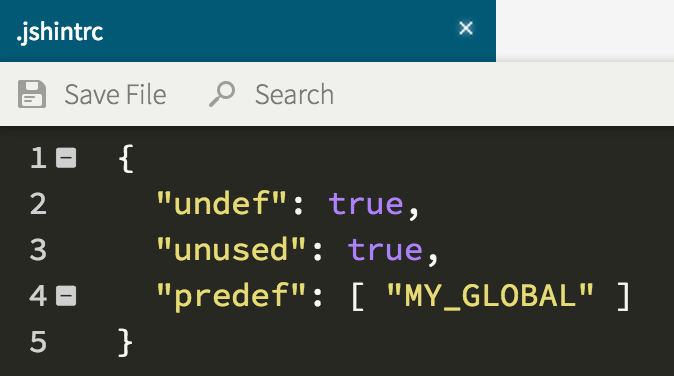Place cursor on "undef" key

tap(221, 203)
